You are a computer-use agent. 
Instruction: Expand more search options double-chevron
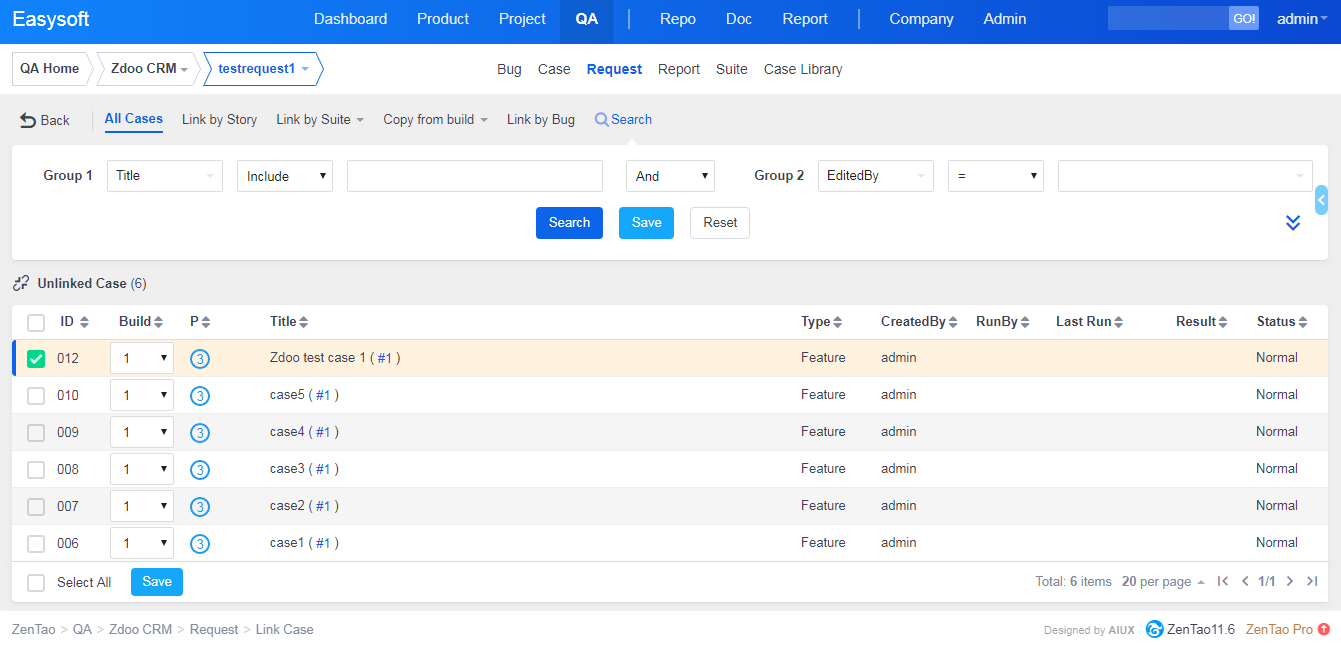coord(1292,223)
